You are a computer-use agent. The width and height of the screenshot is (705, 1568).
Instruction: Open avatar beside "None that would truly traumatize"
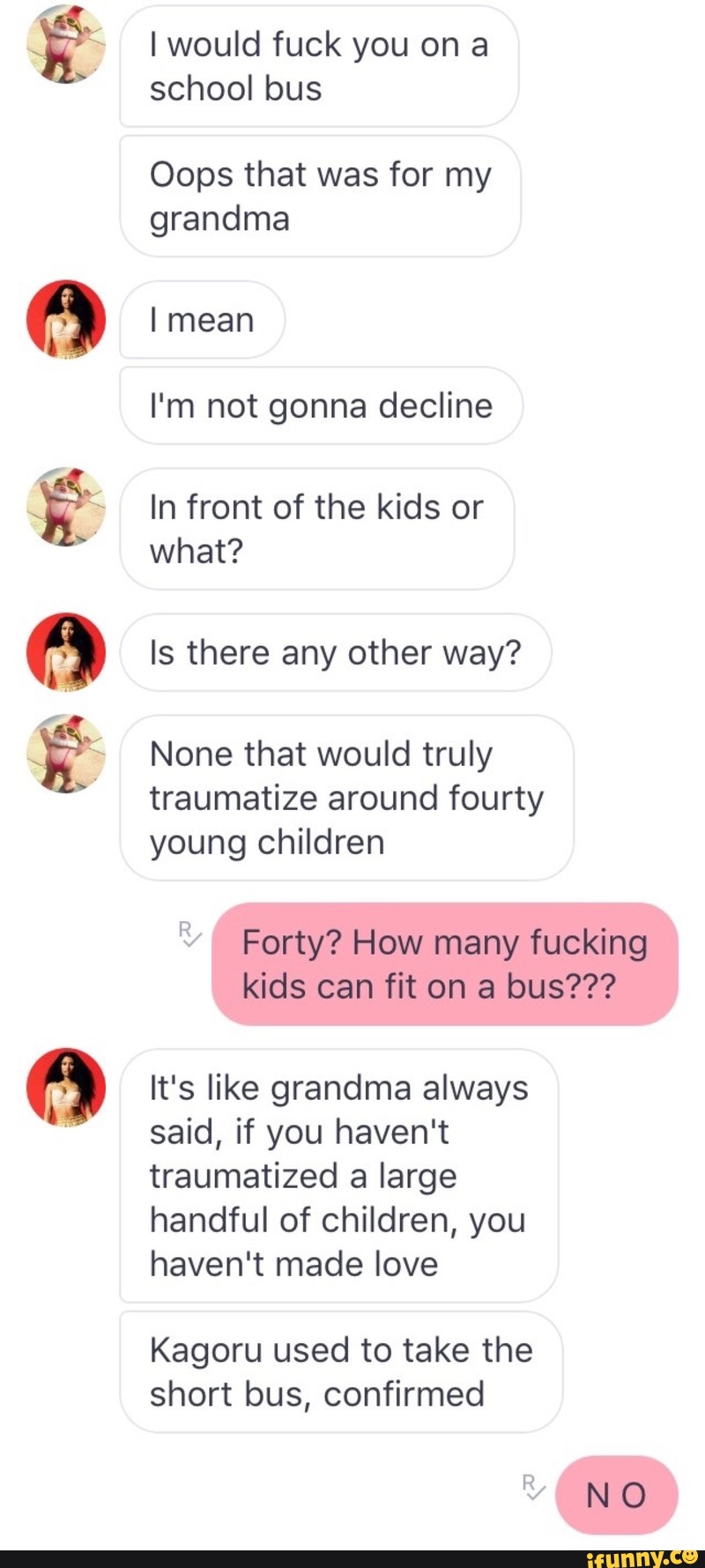[66, 754]
